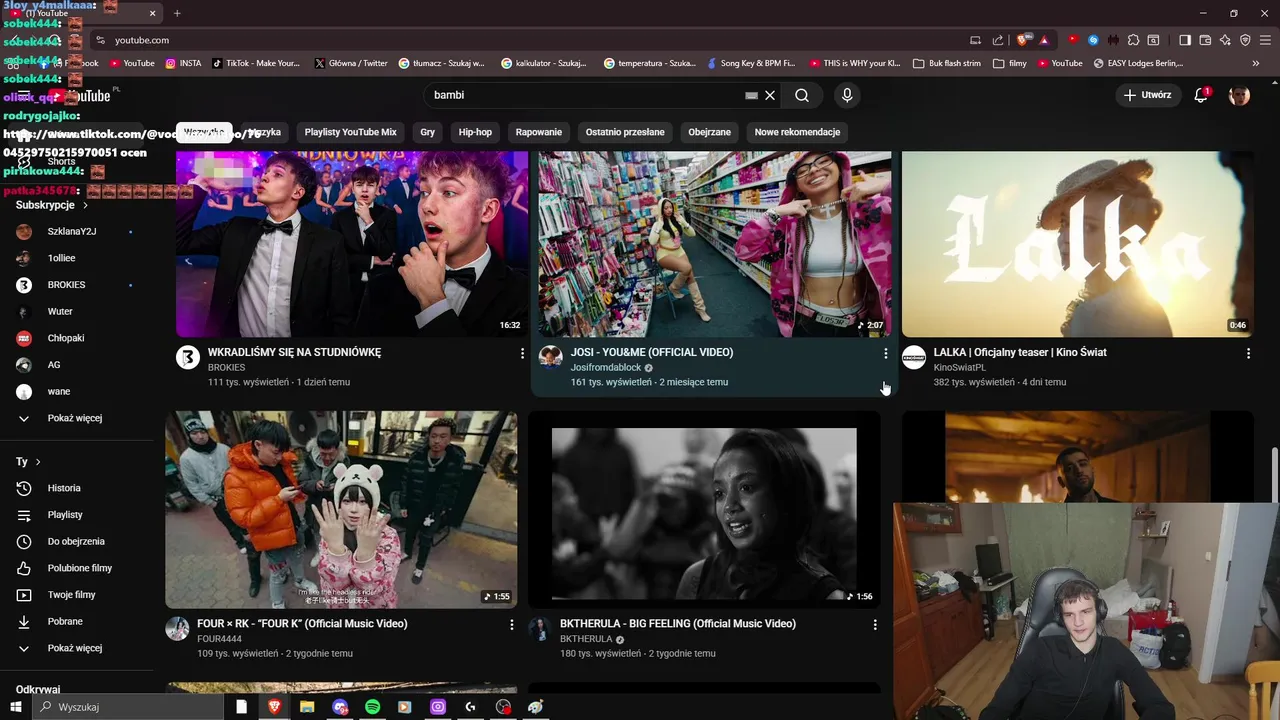The image size is (1280, 720).
Task: Open Polubione filmy liked videos
Action: click(x=75, y=568)
